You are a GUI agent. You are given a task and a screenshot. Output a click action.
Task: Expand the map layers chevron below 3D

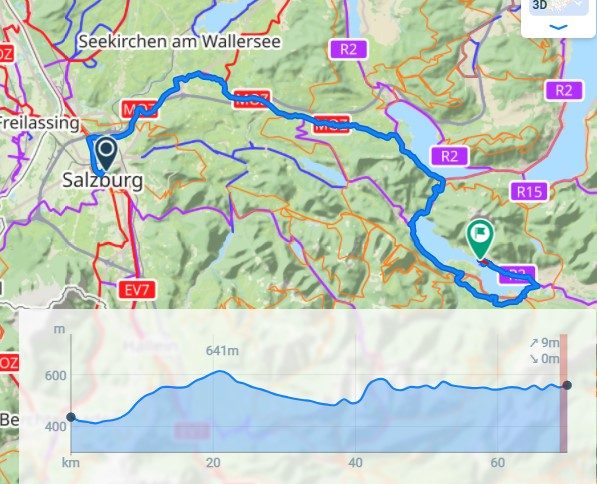(x=559, y=27)
